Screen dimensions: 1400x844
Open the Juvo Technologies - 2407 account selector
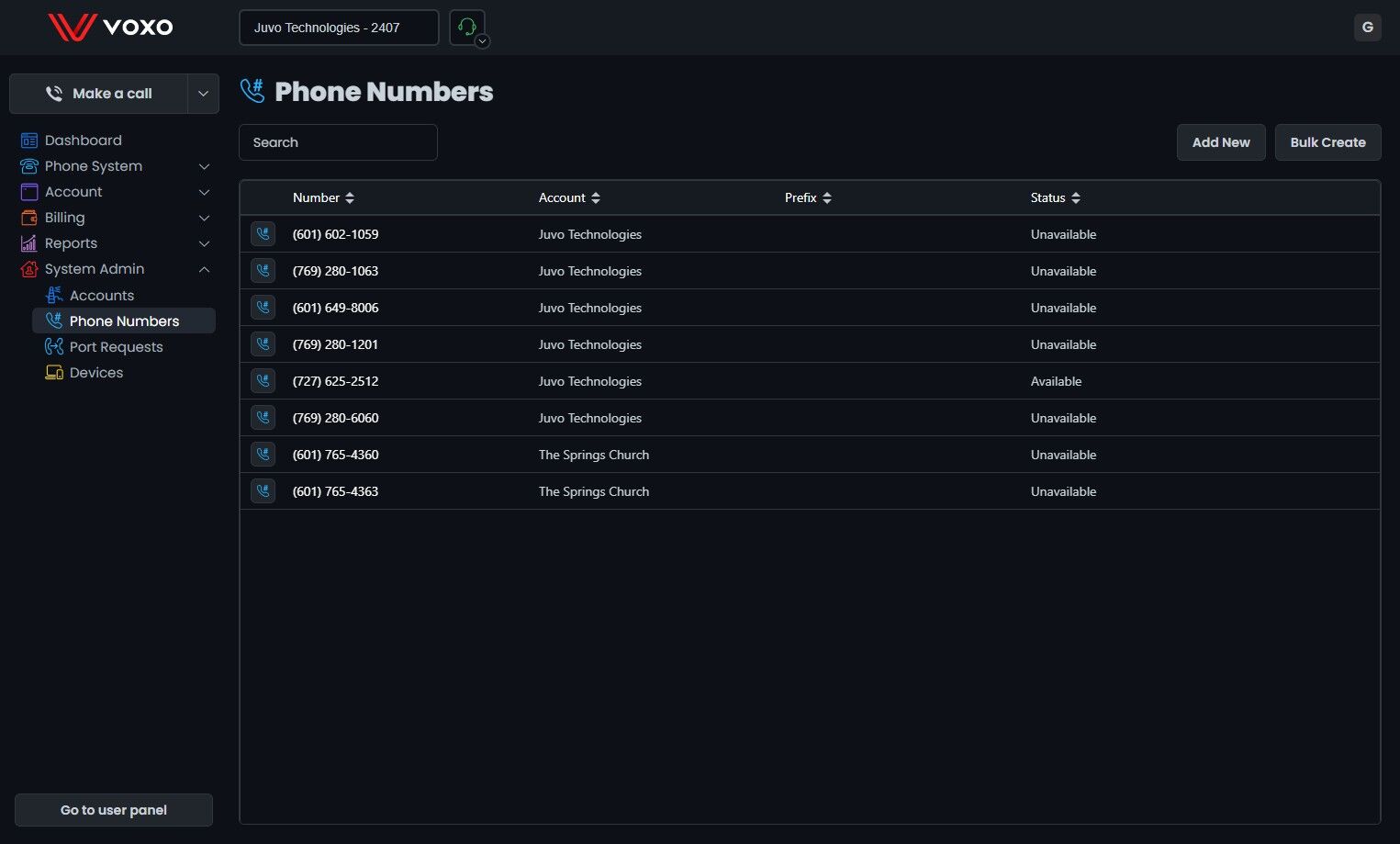(x=339, y=28)
